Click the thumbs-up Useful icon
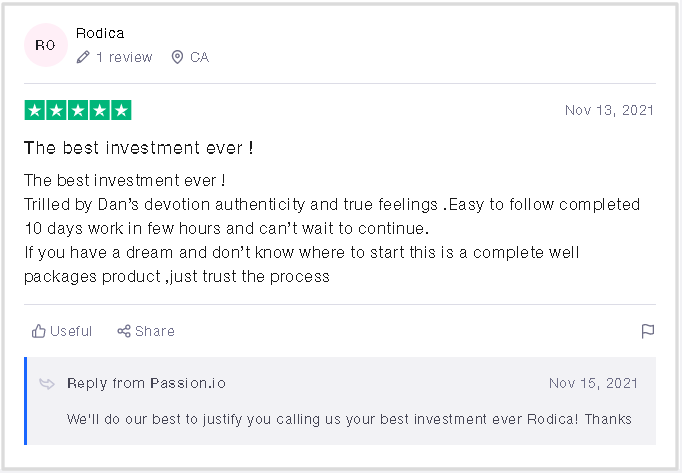 pos(39,331)
